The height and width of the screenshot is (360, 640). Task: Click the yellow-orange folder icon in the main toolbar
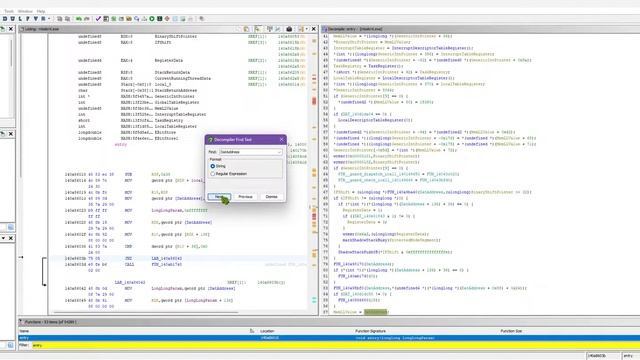coord(129,19)
